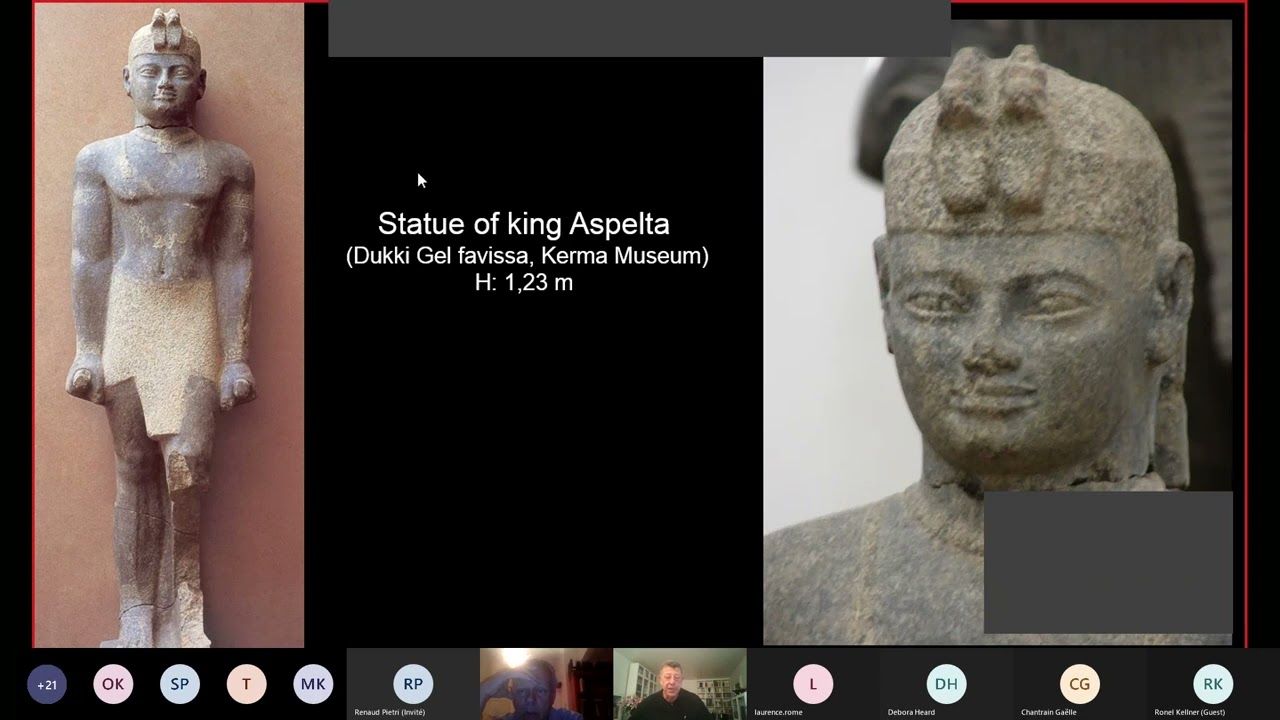Select Renaud Pietri (Invité) RP avatar
Viewport: 1280px width, 720px height.
[413, 684]
